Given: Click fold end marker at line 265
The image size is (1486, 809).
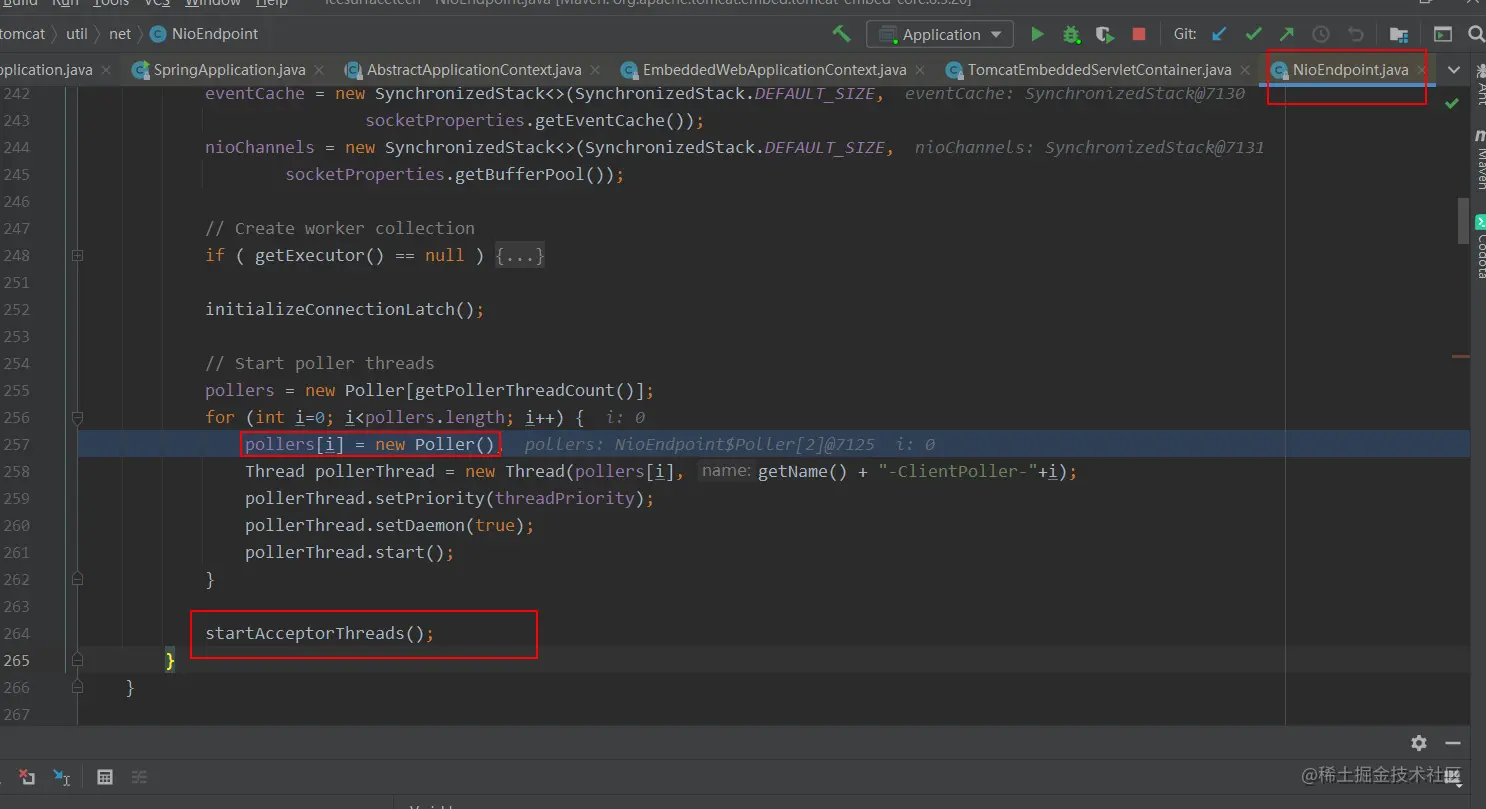Looking at the screenshot, I should coord(77,660).
